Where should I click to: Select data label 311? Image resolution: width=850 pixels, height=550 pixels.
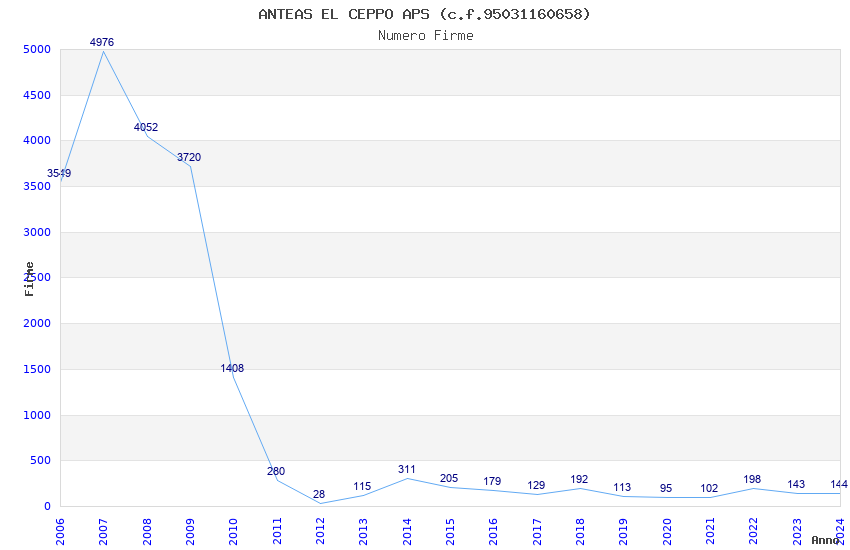(x=407, y=469)
